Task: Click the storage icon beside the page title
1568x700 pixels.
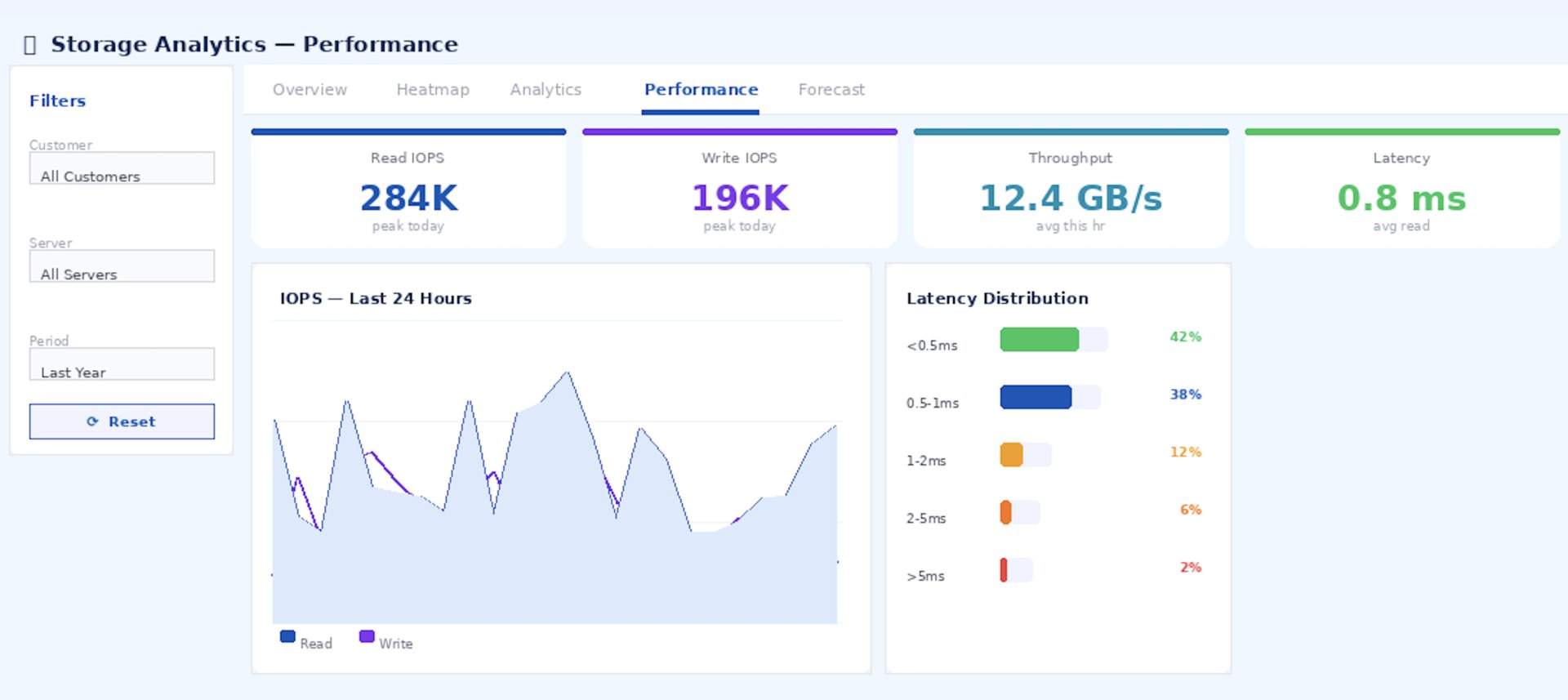Action: (x=30, y=45)
